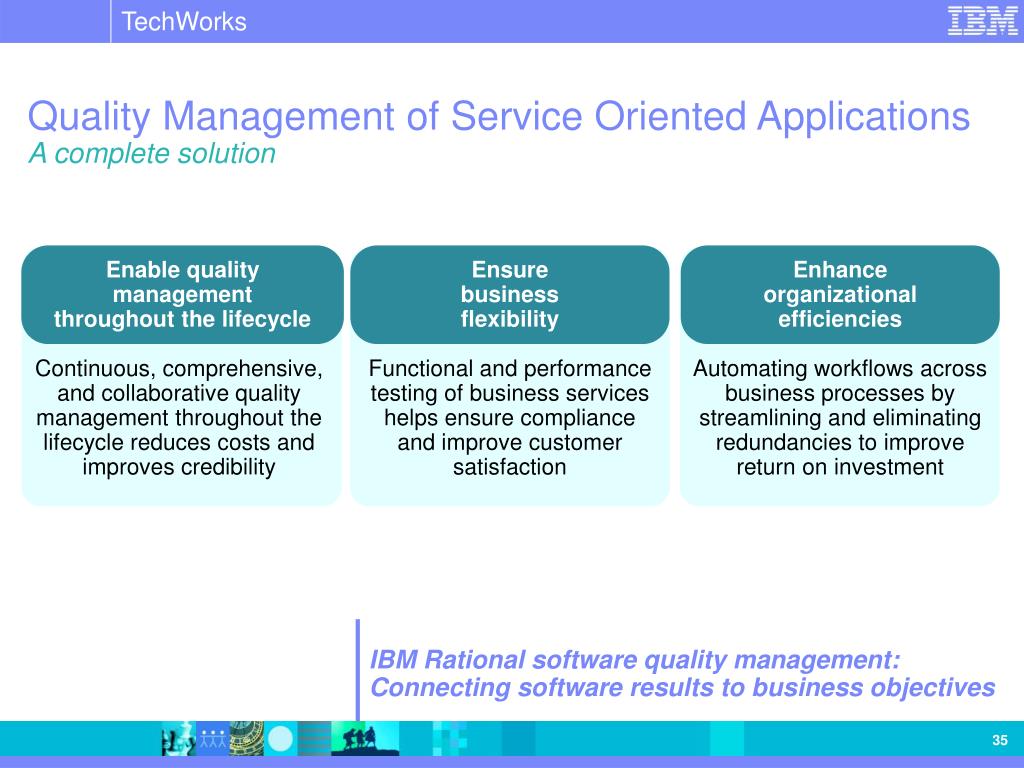Click the white circle footer icon
This screenshot has height=768, width=1024.
coord(281,739)
